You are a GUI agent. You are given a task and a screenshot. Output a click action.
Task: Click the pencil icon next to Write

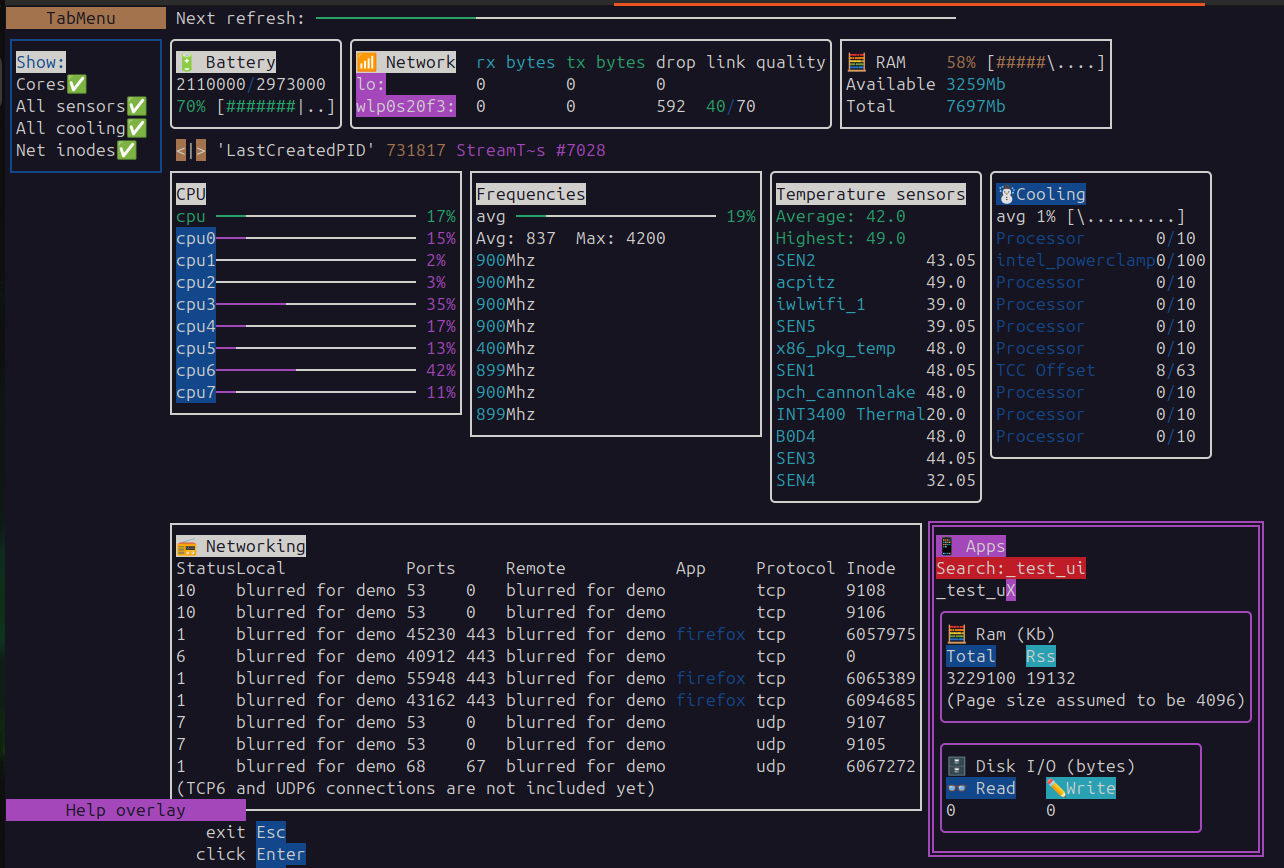[x=1056, y=788]
